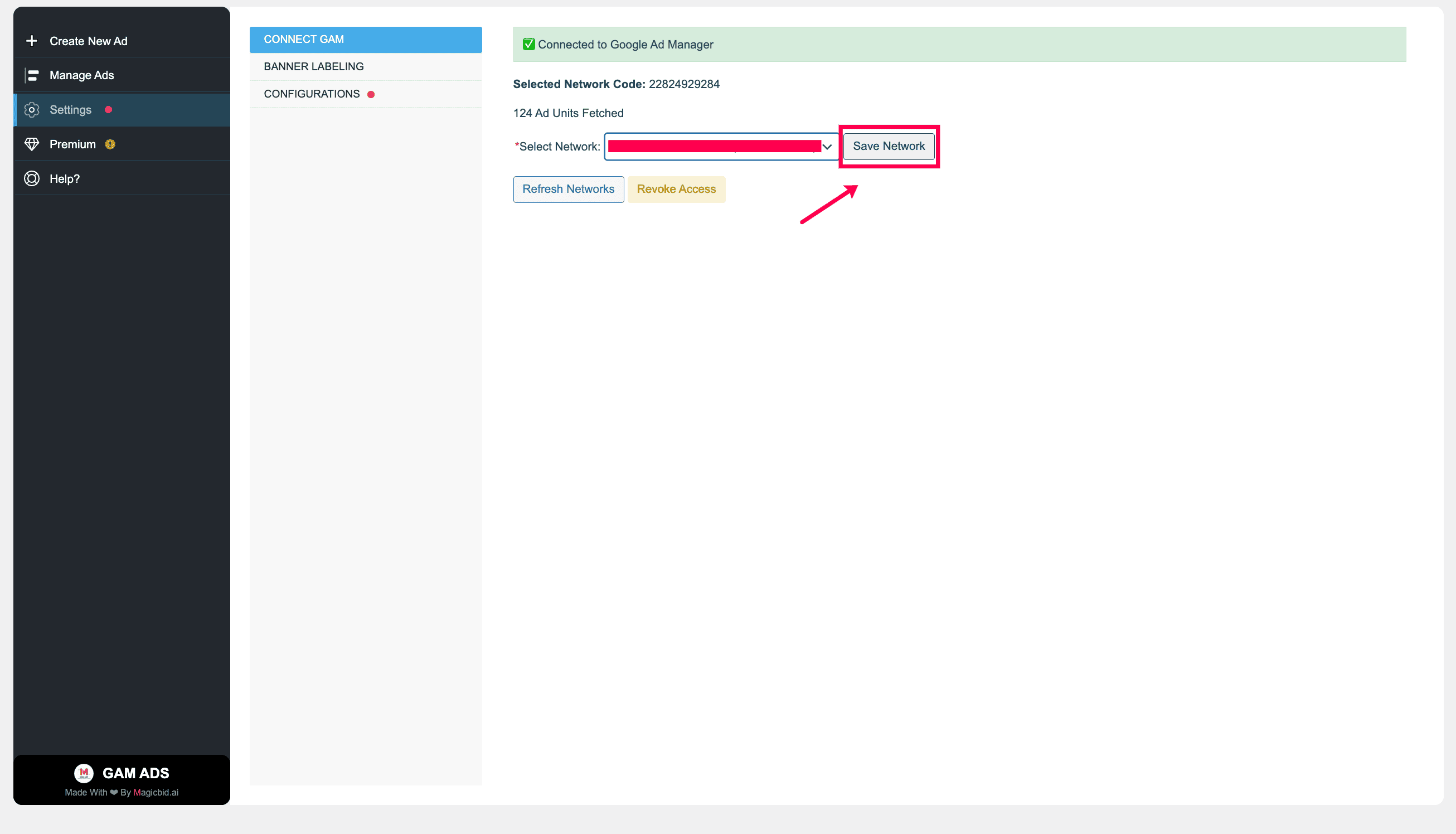Click the green connected checkmark icon

point(529,44)
